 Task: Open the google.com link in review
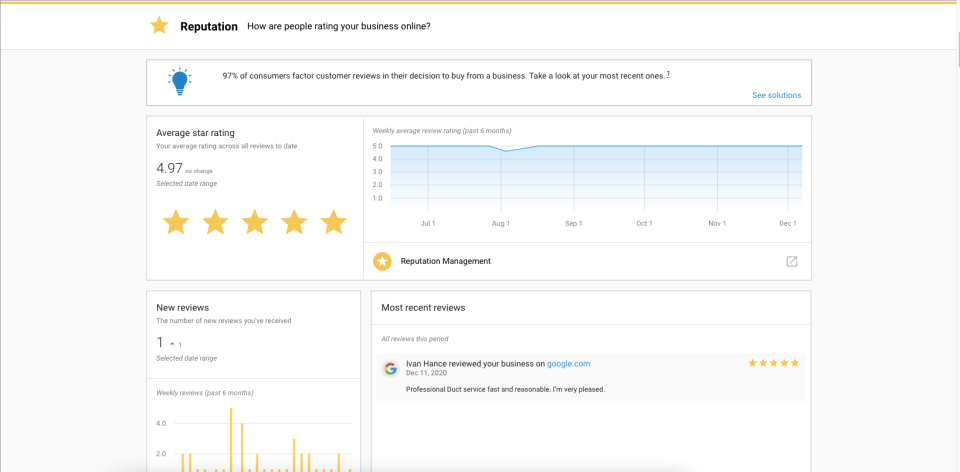[568, 363]
